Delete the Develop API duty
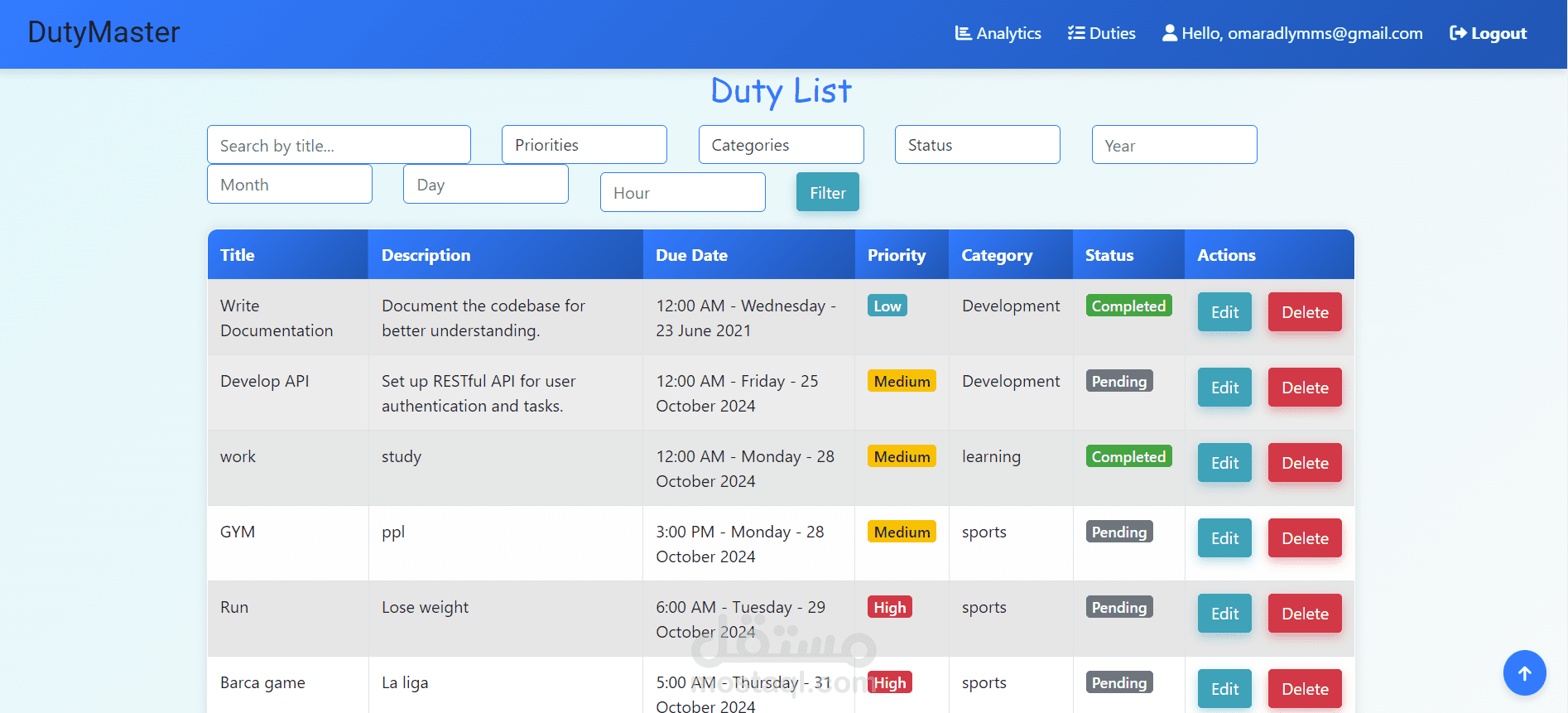 pos(1305,388)
